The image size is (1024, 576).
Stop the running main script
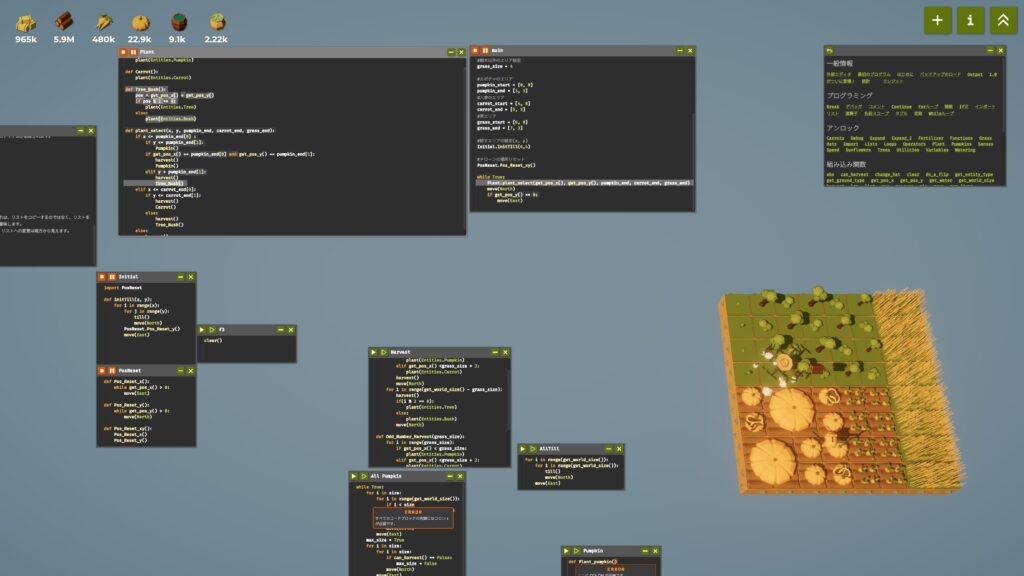pos(475,51)
